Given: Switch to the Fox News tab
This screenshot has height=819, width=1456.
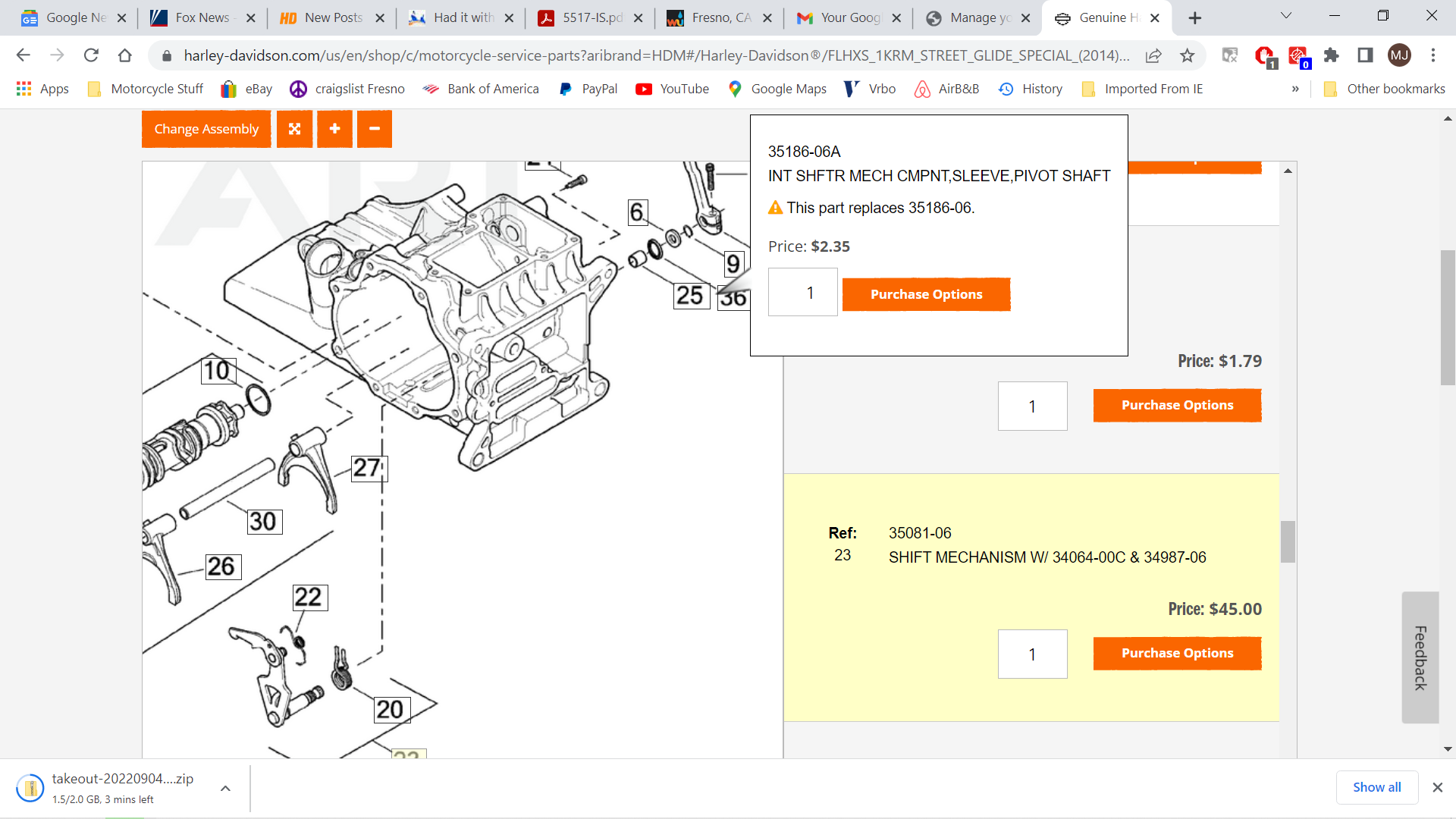Looking at the screenshot, I should pyautogui.click(x=202, y=17).
